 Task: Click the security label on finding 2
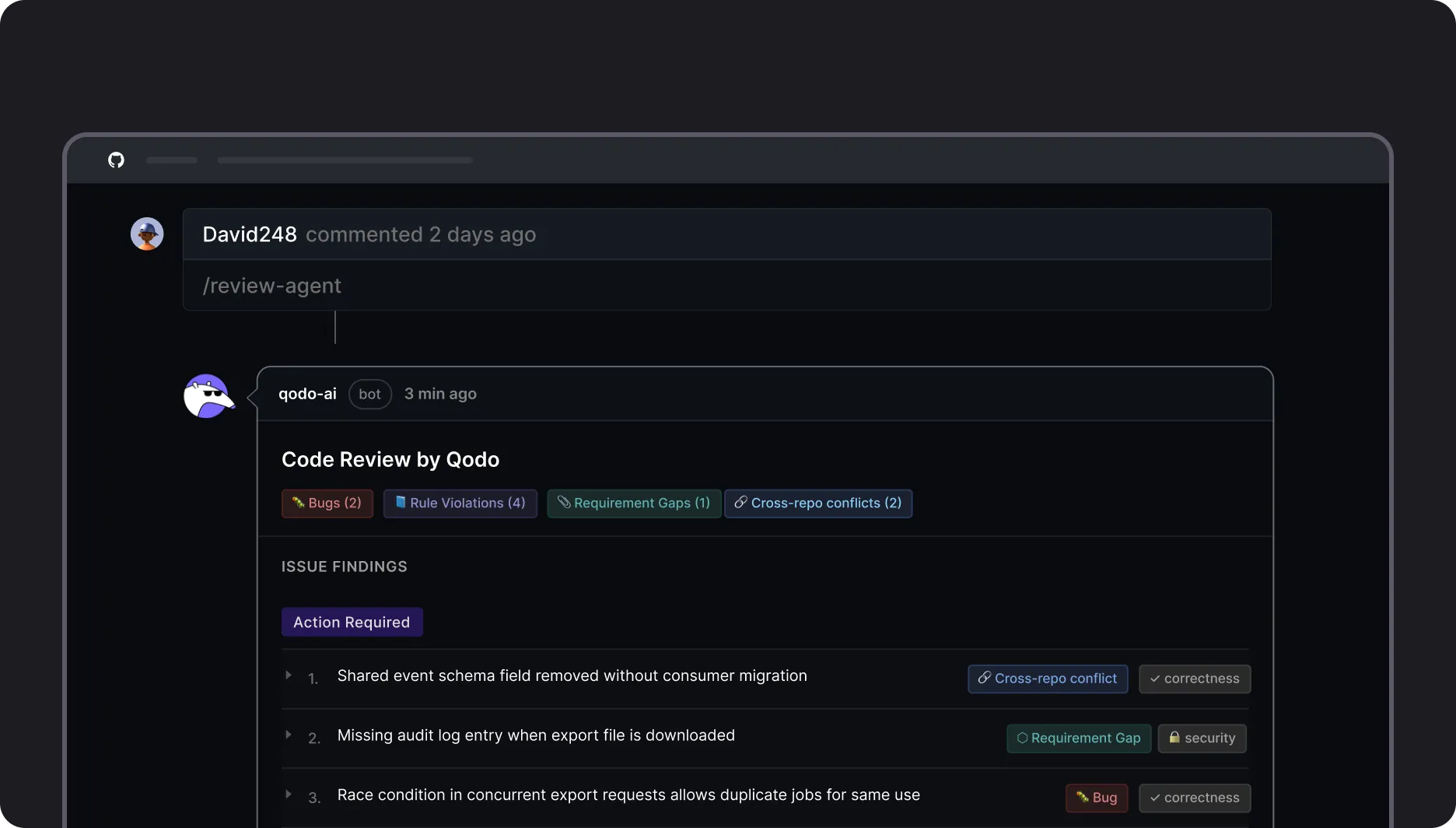[x=1202, y=739]
